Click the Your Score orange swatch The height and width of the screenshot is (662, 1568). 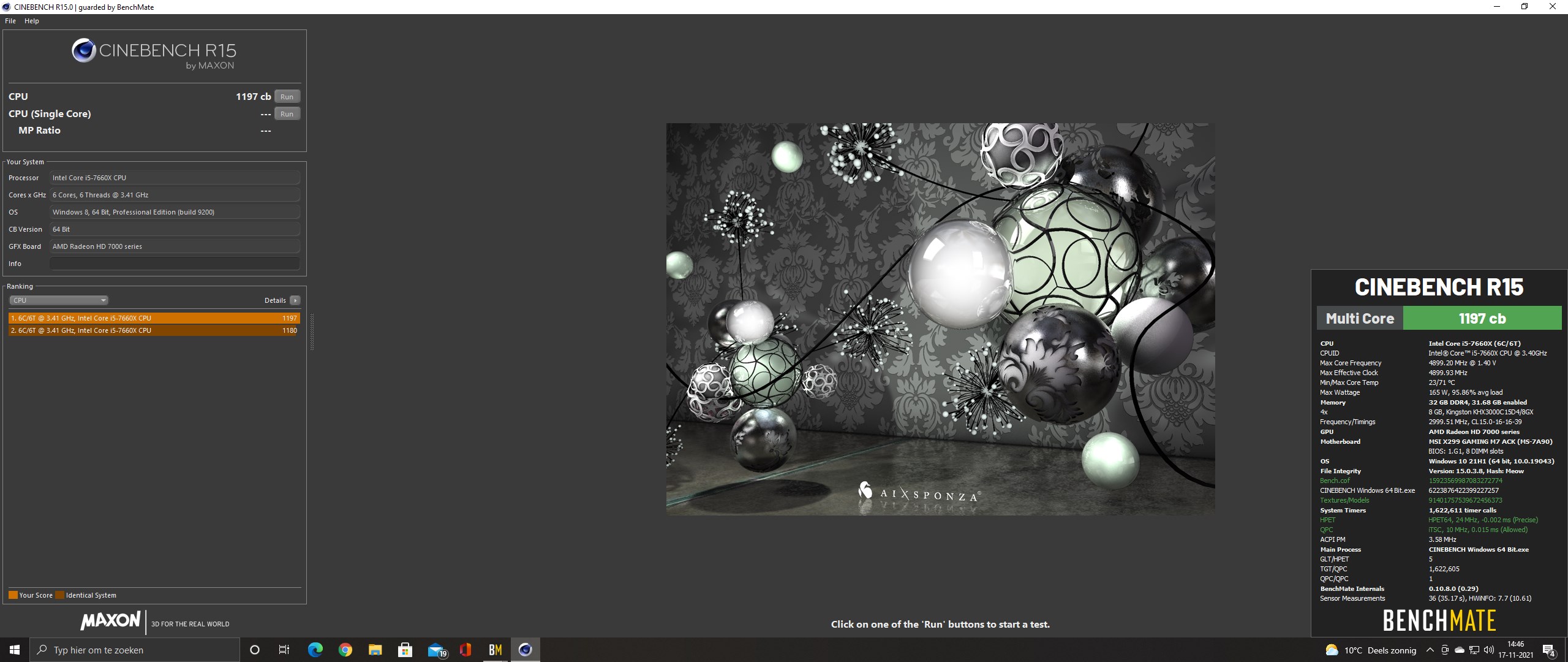tap(13, 595)
